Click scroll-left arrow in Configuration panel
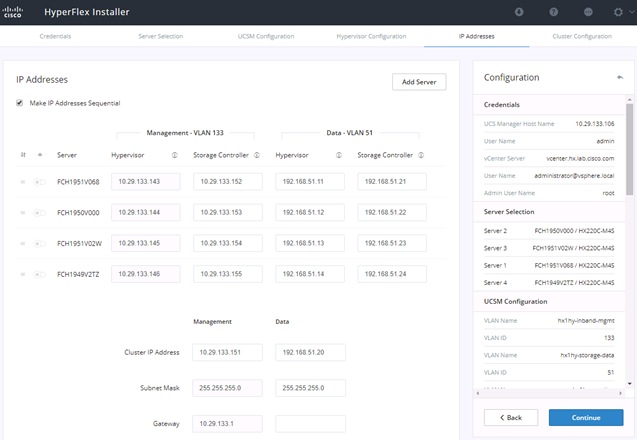The width and height of the screenshot is (637, 440). [478, 393]
